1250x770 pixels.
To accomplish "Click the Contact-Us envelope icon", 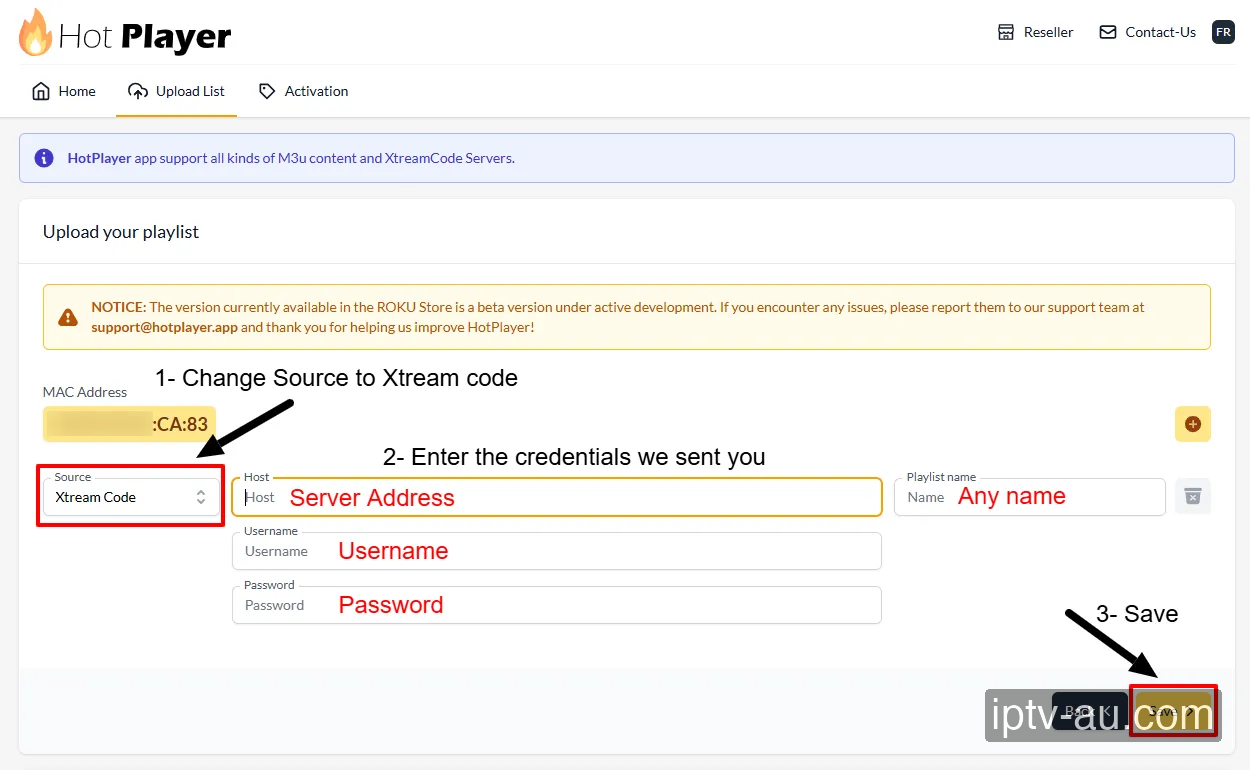I will click(1107, 32).
